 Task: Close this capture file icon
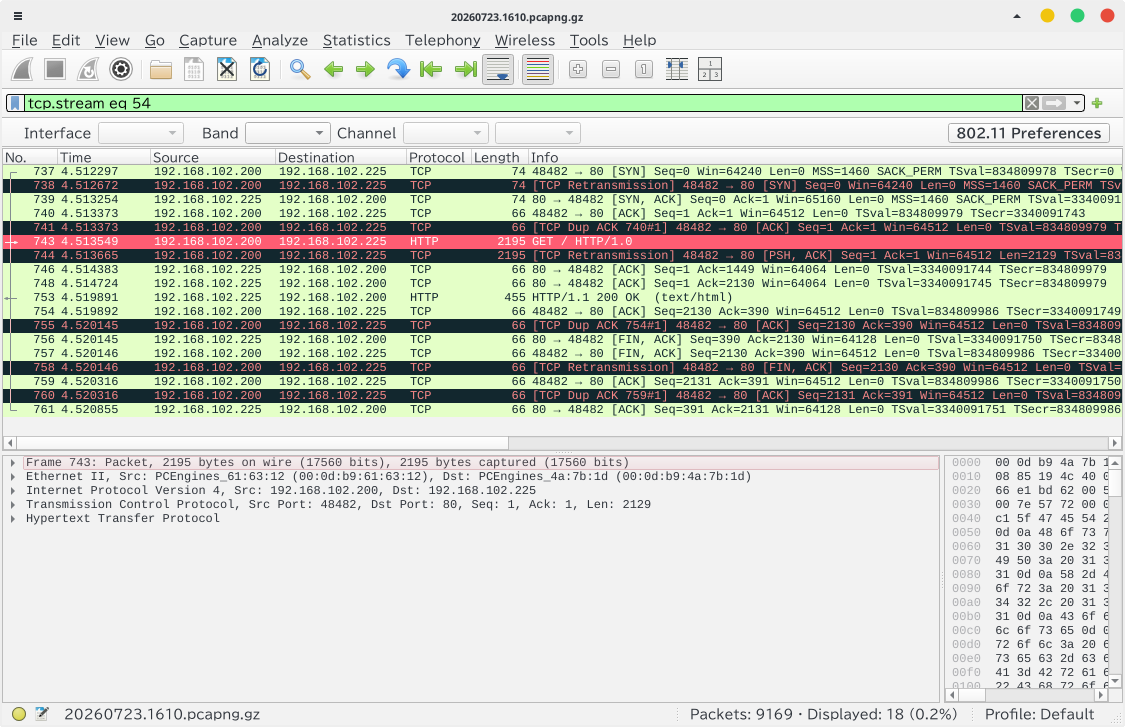click(x=227, y=70)
